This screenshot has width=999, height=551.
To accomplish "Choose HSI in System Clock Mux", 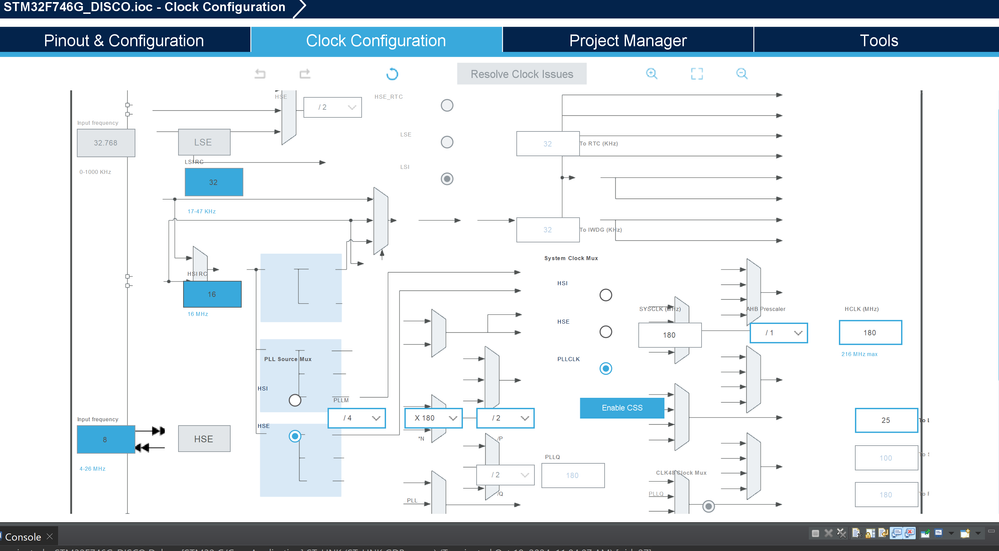I will pyautogui.click(x=606, y=295).
